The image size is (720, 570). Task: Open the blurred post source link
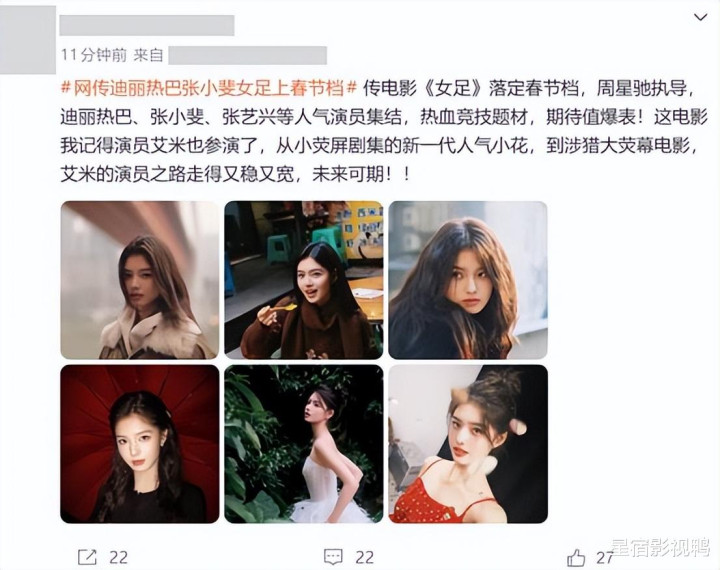(x=248, y=55)
